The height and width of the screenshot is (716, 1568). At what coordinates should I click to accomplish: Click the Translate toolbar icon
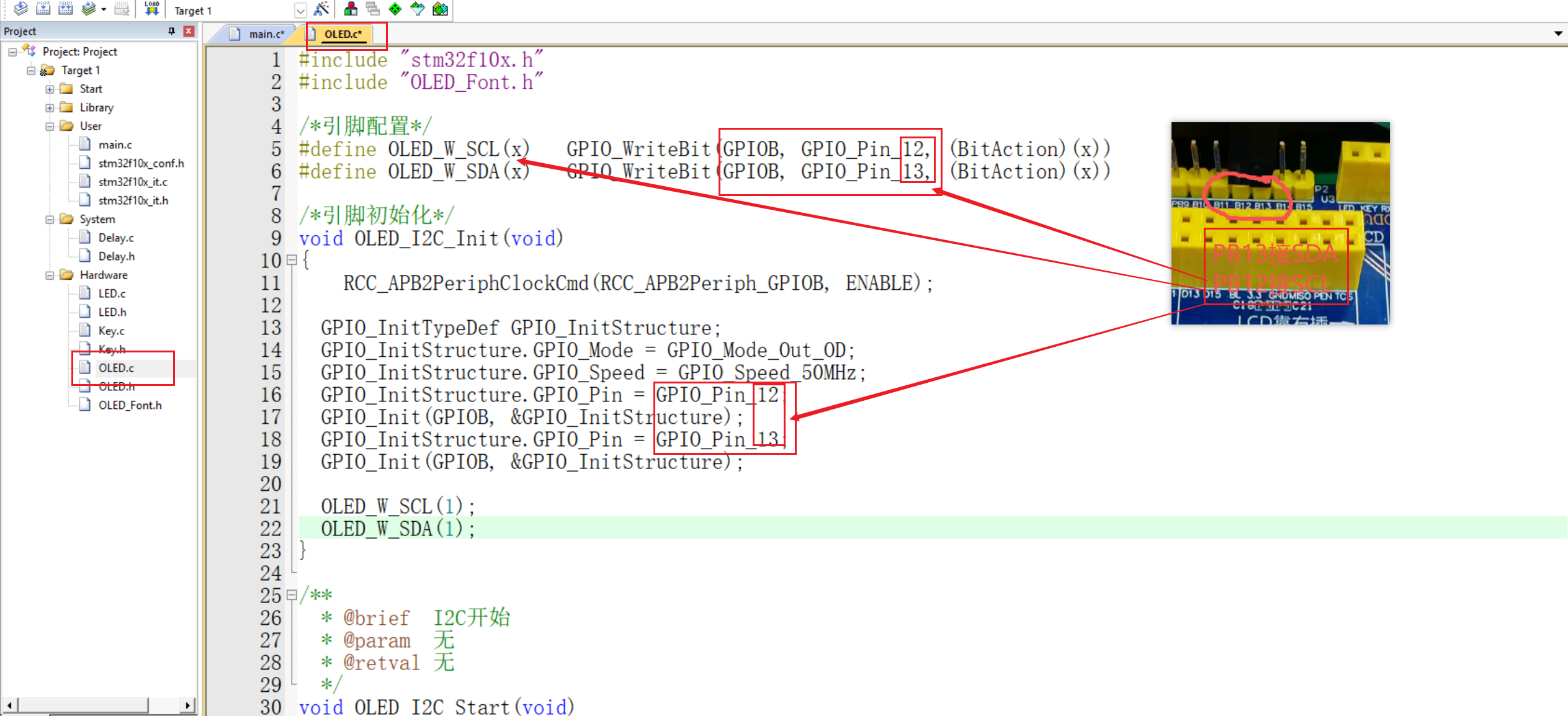pos(20,9)
